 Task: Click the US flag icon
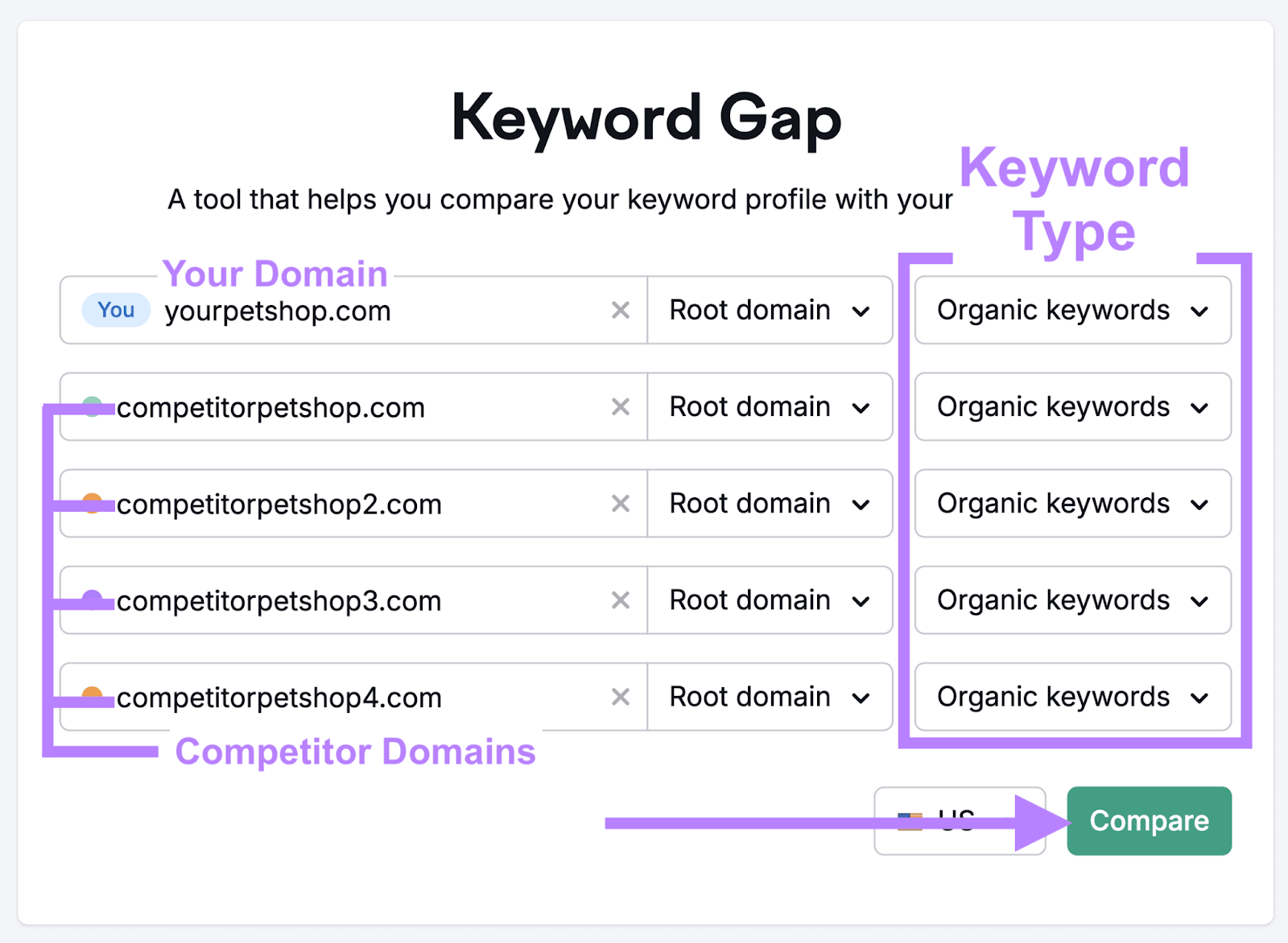(x=910, y=820)
